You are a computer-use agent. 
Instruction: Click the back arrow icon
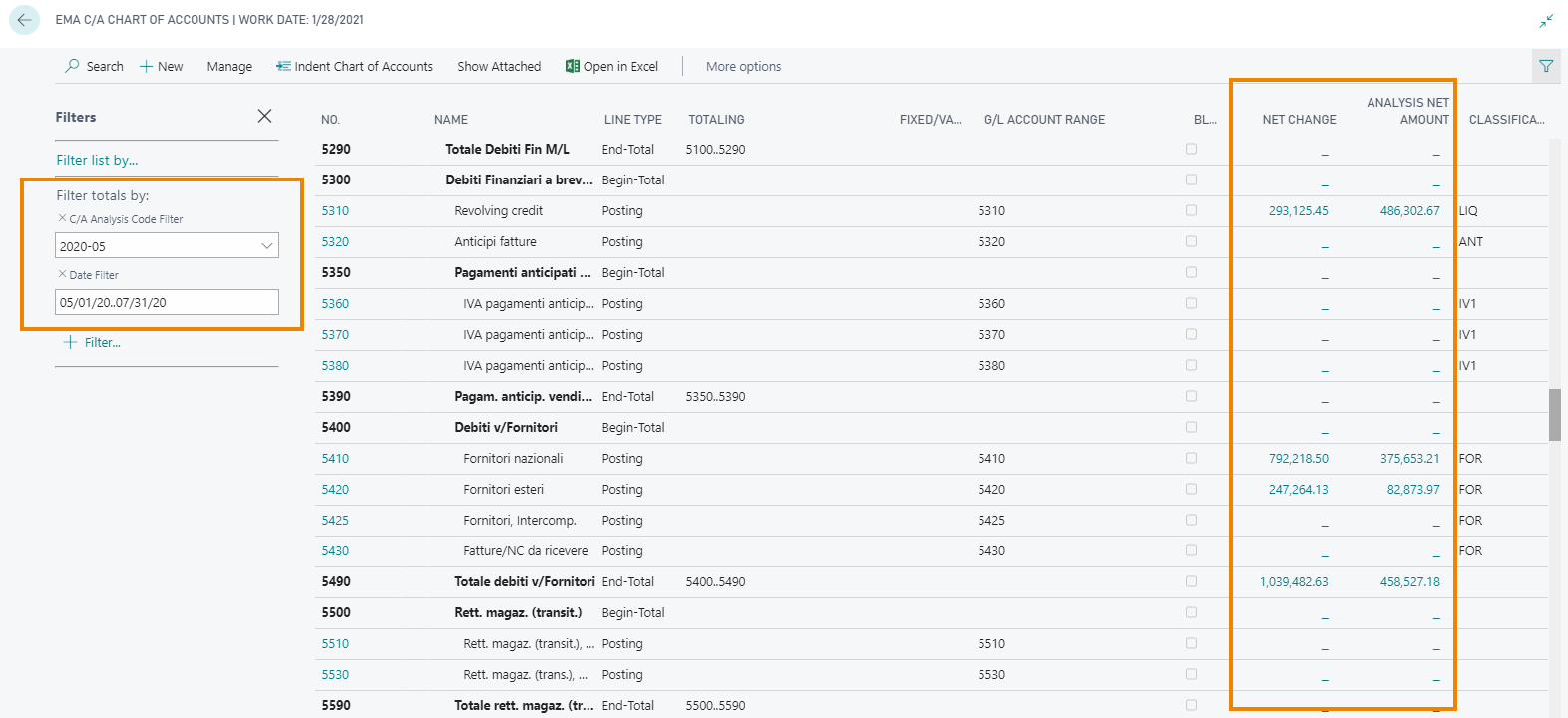point(24,20)
